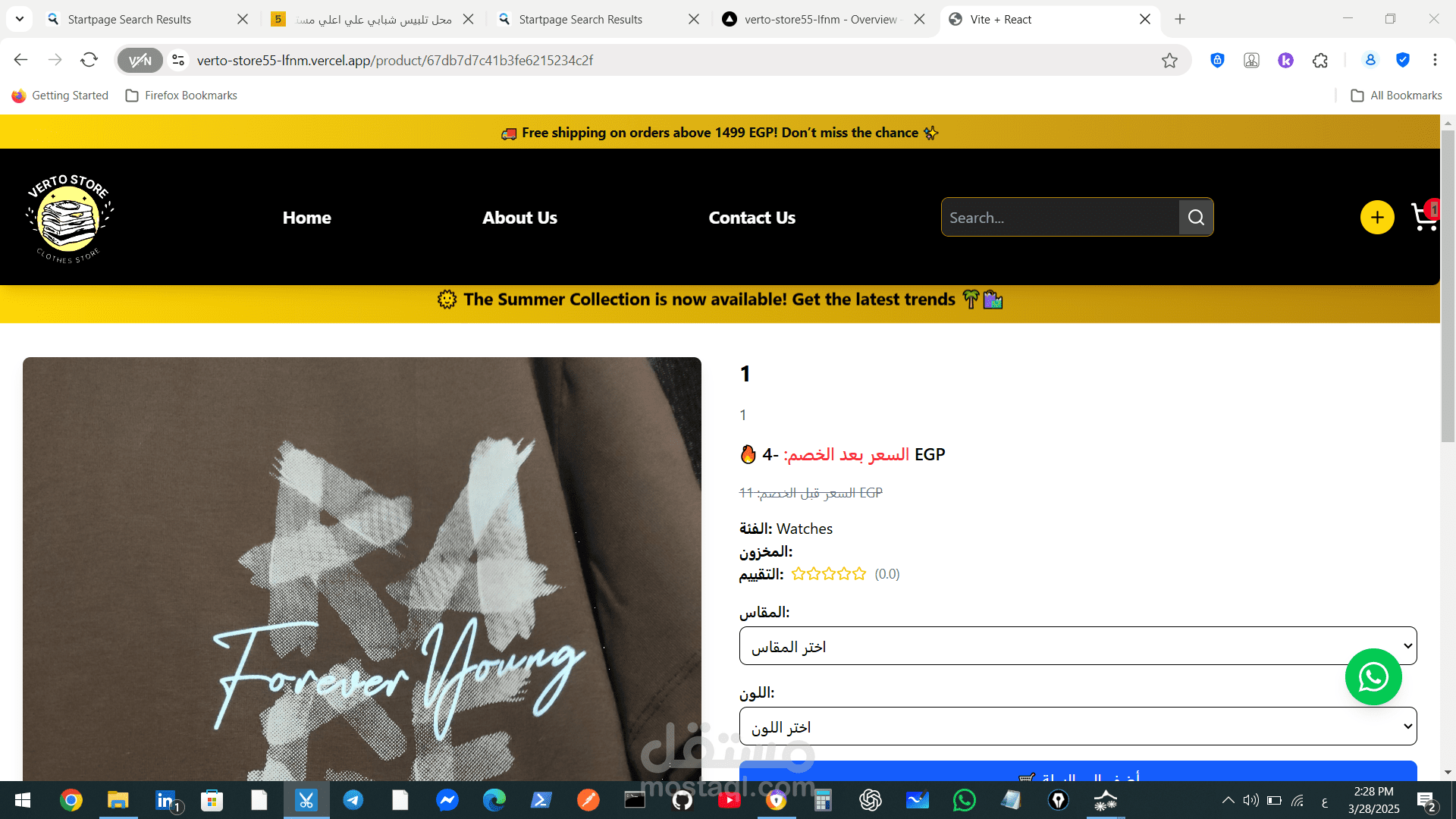Click the Verto Store logo
1456x819 pixels.
(69, 218)
